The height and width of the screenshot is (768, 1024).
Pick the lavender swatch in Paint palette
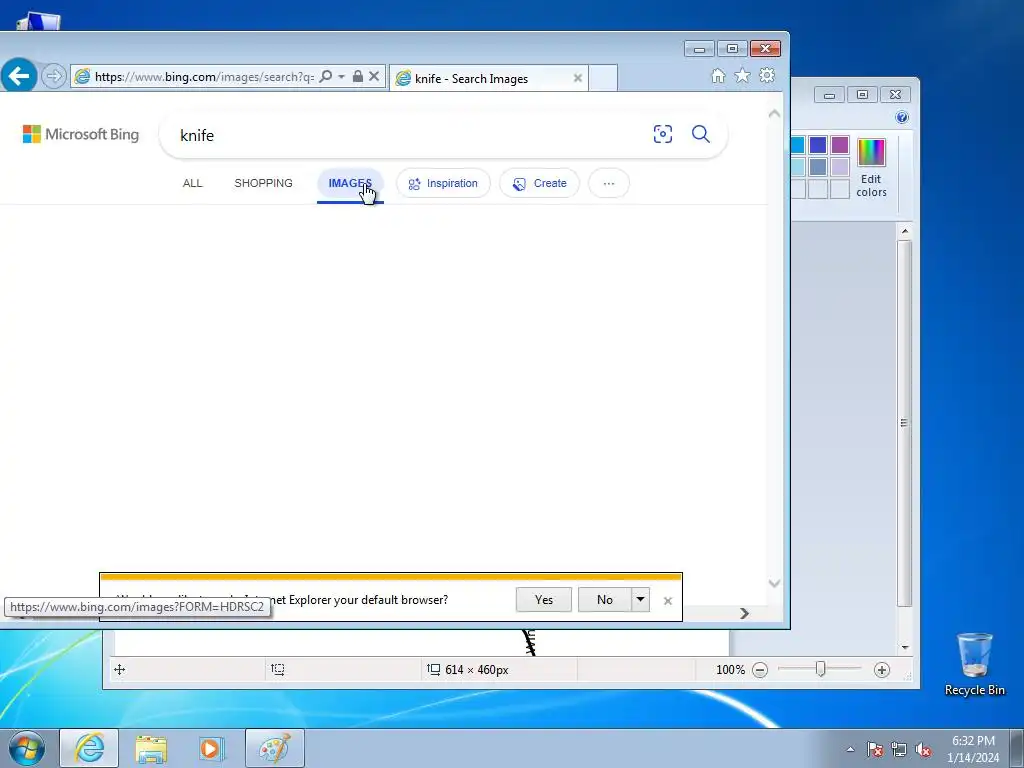(840, 167)
